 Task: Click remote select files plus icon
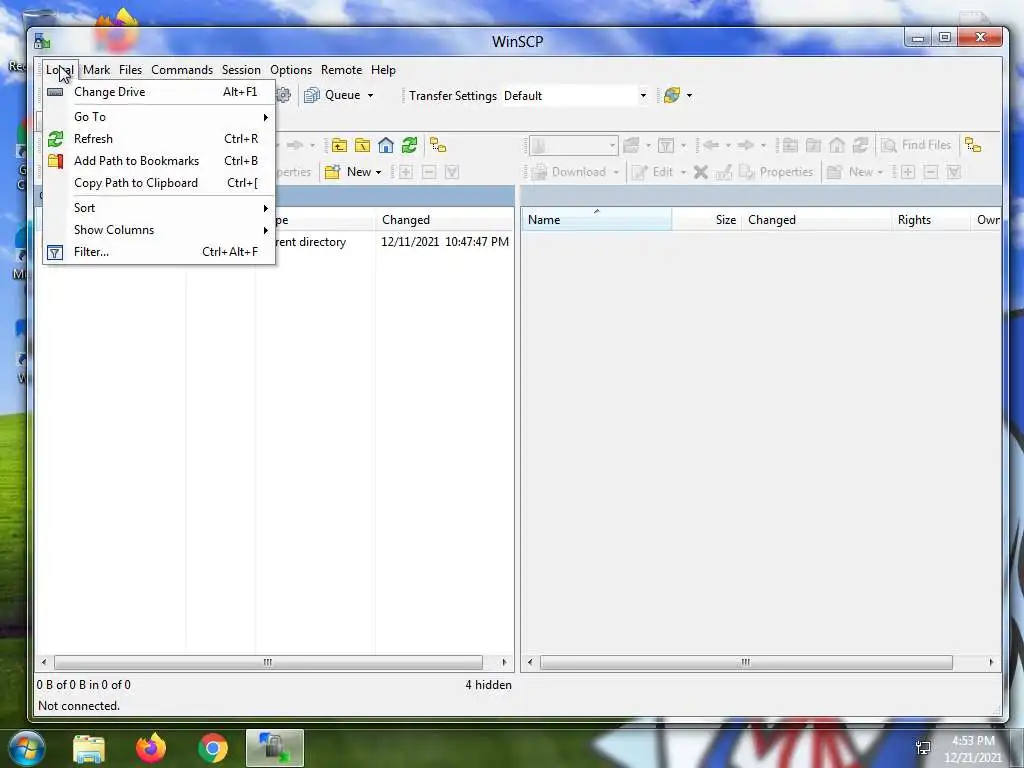click(908, 172)
